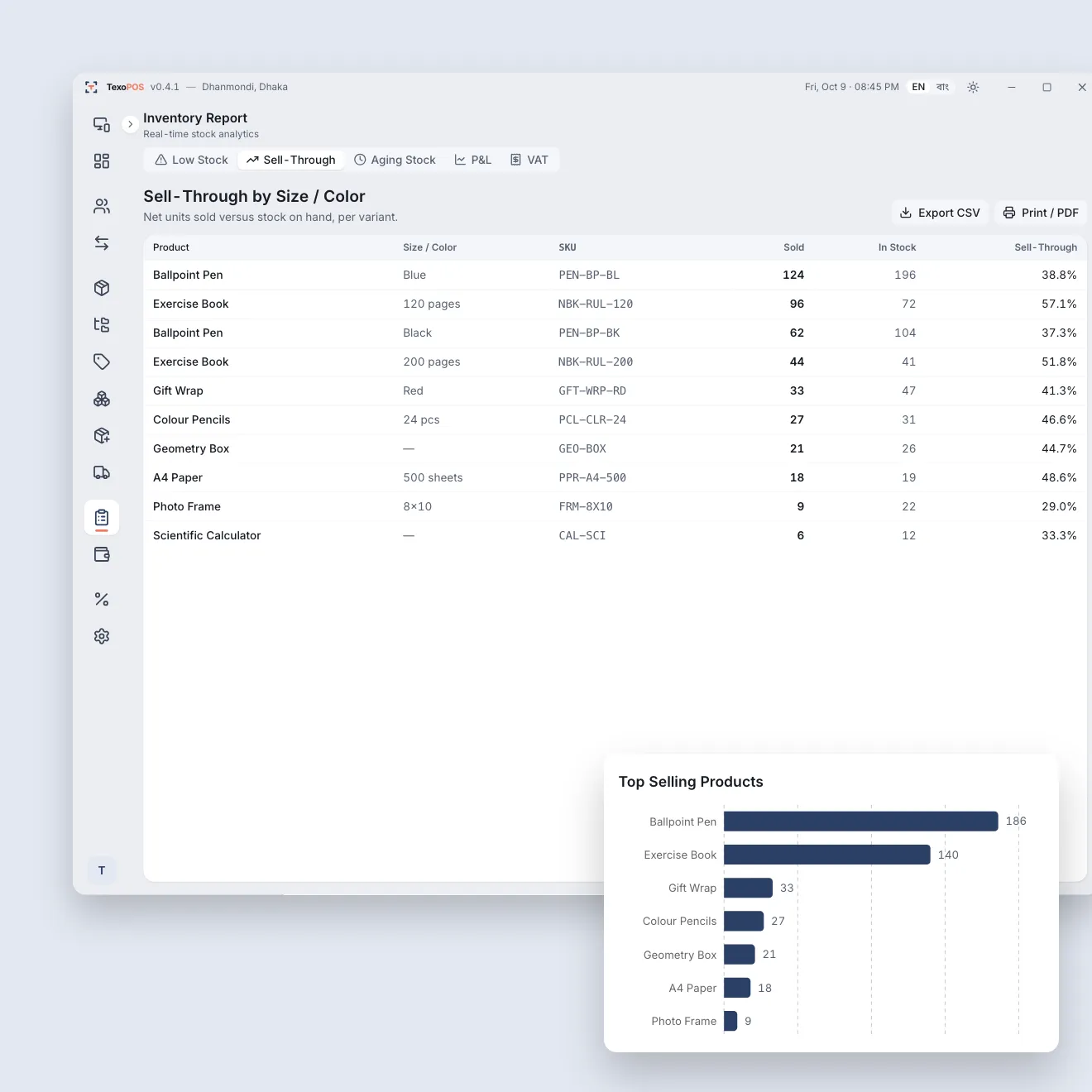Click SKU cell PEN-BP-BL
The image size is (1092, 1092).
point(589,275)
